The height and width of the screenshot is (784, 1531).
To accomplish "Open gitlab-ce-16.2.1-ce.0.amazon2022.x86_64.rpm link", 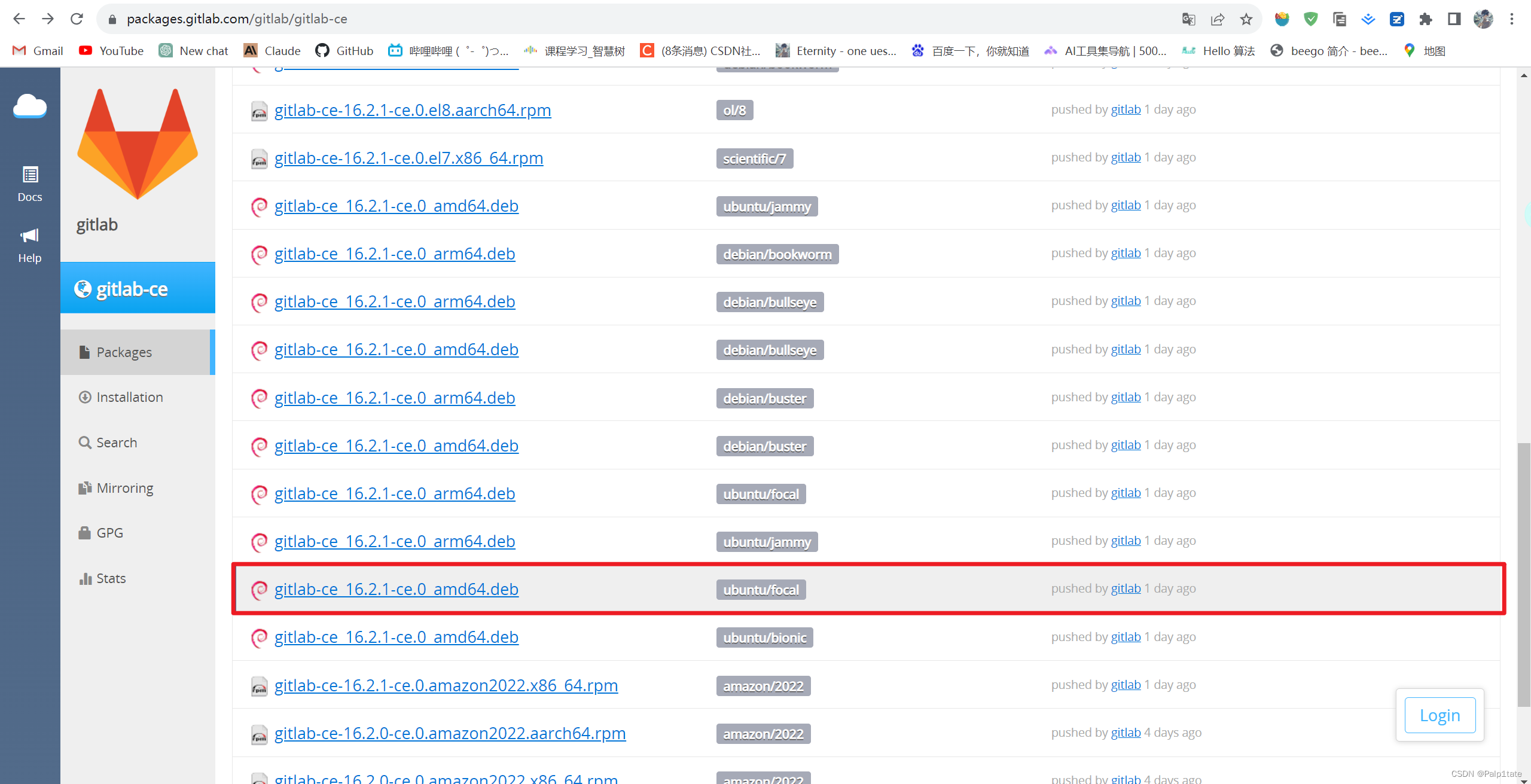I will tap(446, 685).
